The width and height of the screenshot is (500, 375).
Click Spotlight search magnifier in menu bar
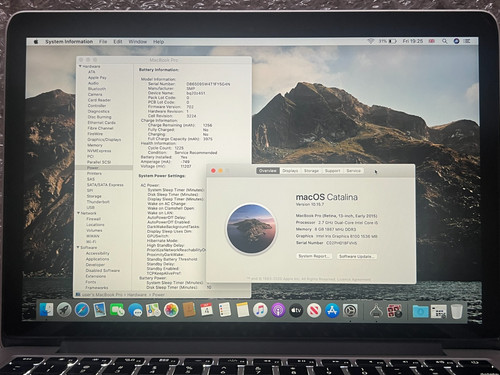[445, 41]
